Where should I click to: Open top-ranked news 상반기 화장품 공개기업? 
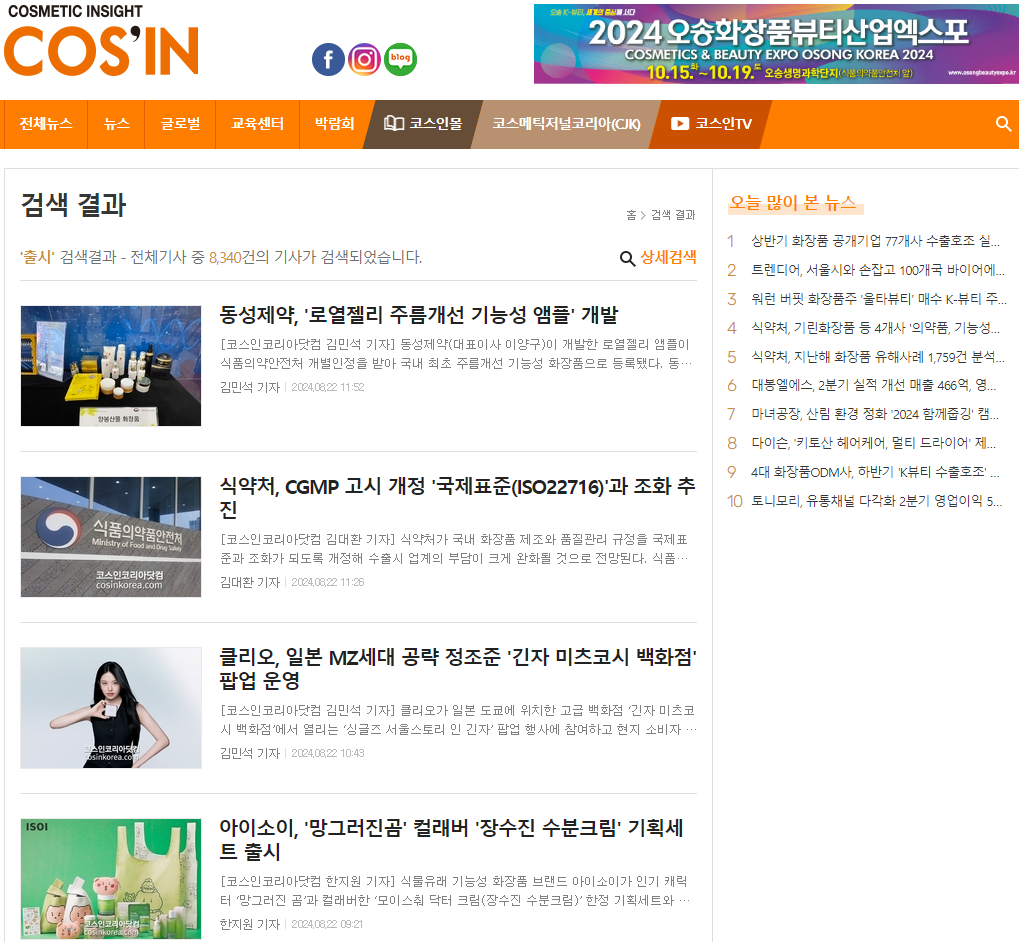875,241
